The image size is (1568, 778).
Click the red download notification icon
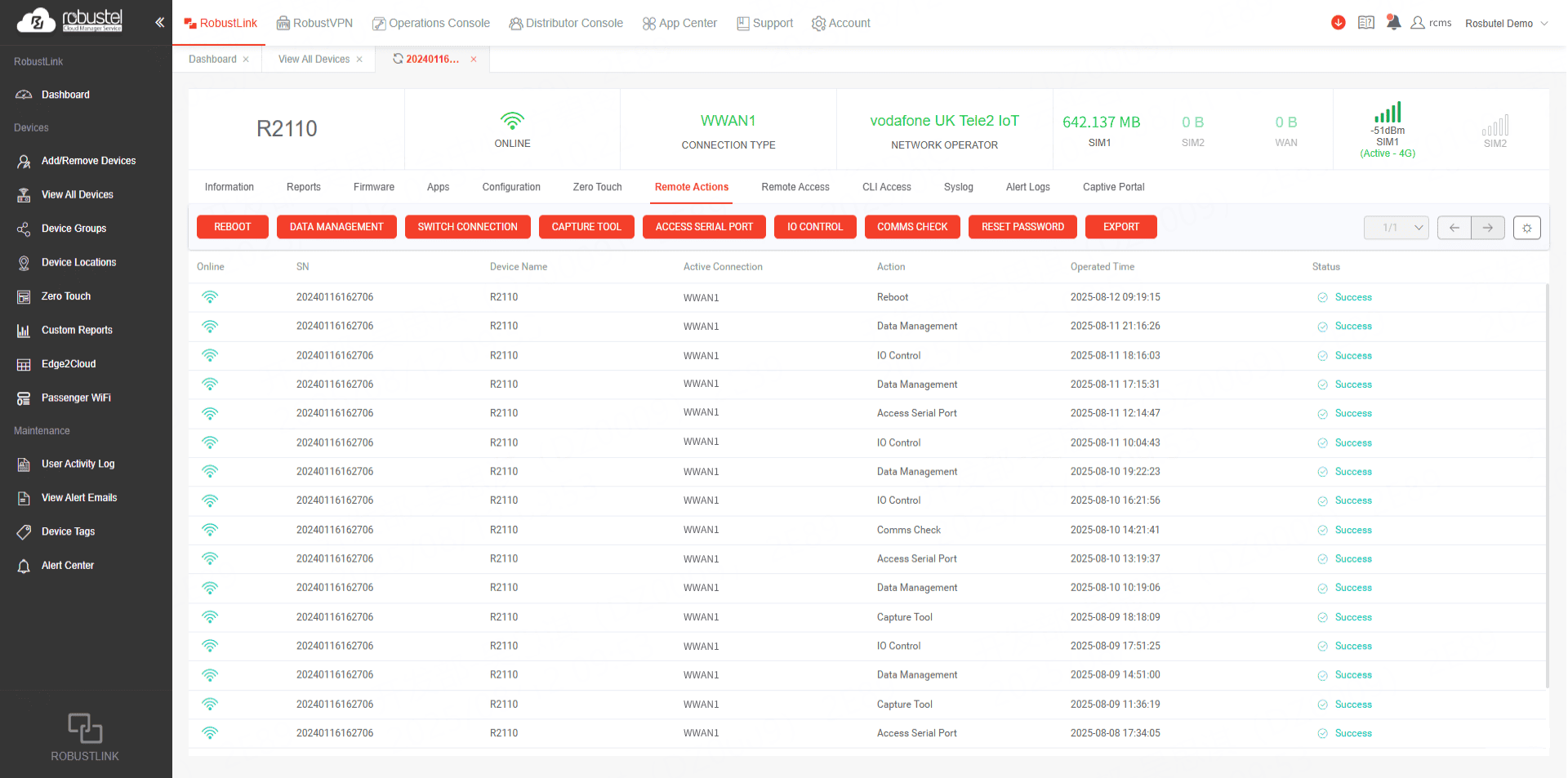click(x=1338, y=23)
